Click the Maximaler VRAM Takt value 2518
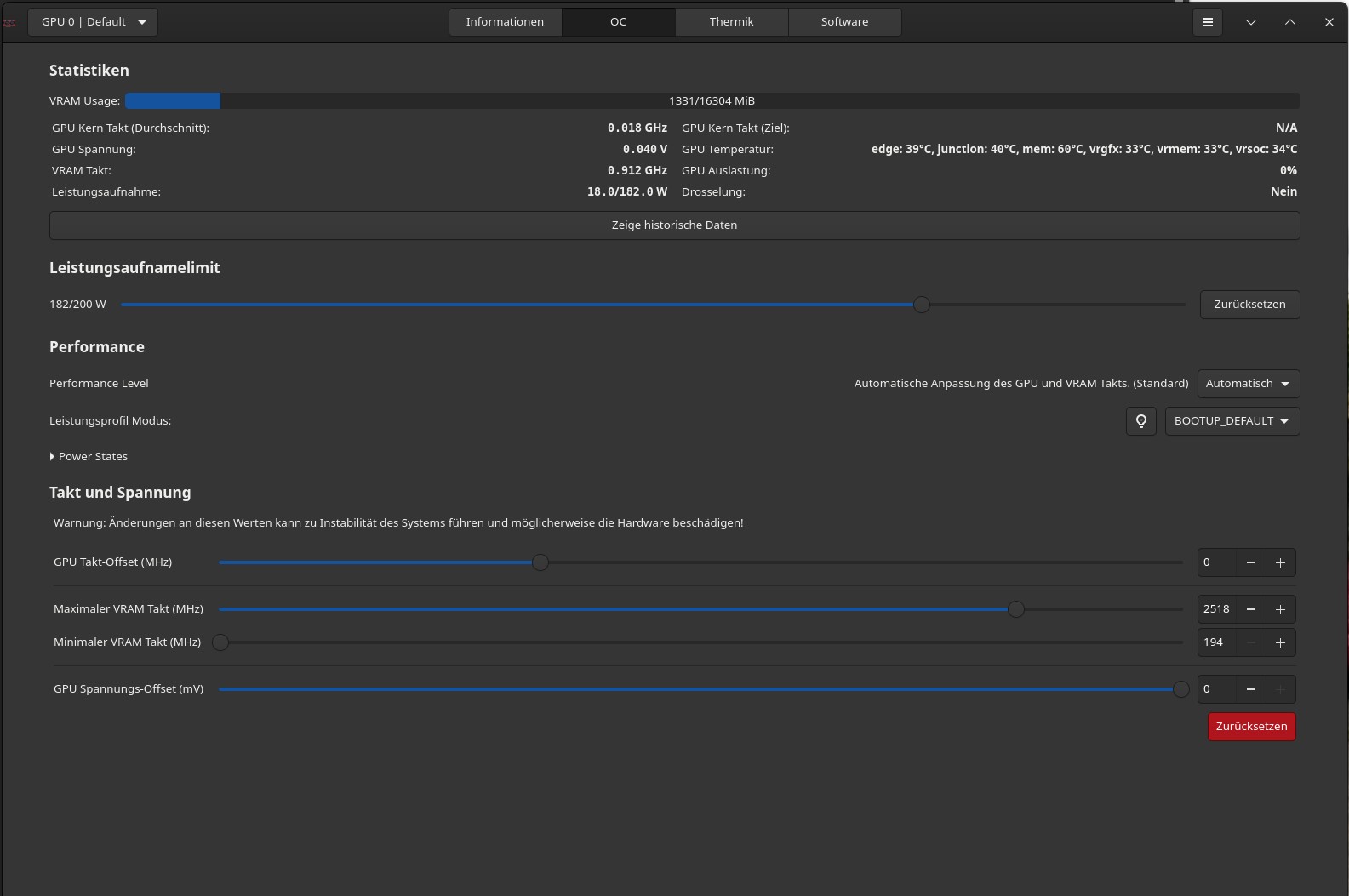The height and width of the screenshot is (896, 1349). 1216,609
